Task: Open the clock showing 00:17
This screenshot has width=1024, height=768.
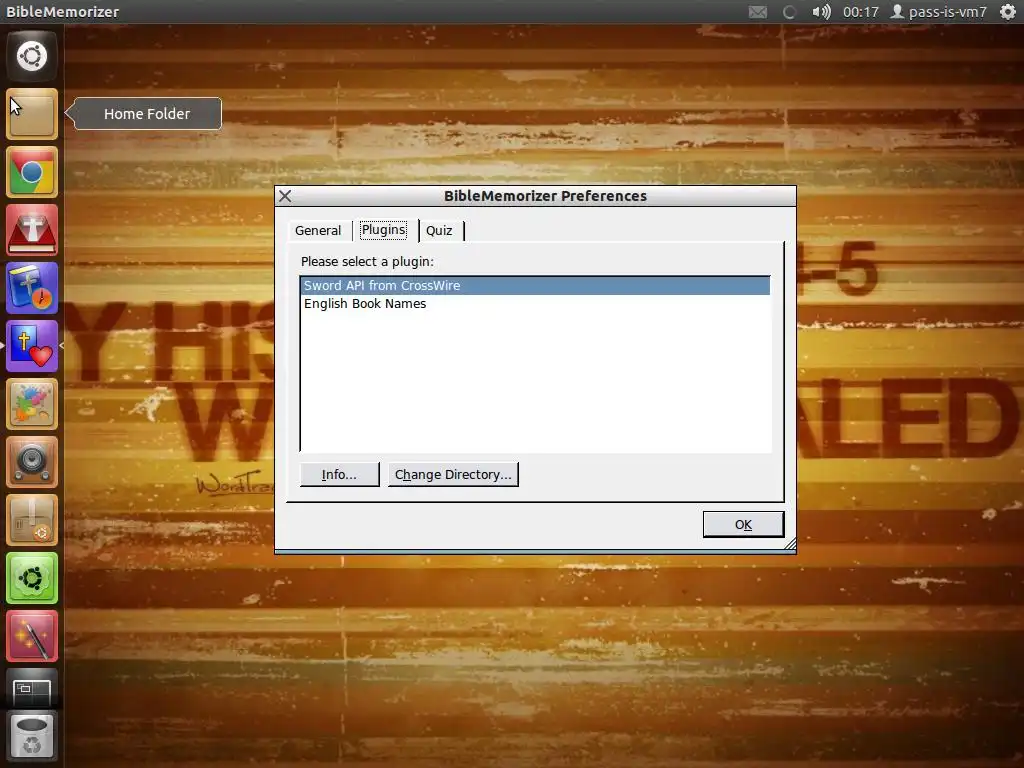Action: 860,12
